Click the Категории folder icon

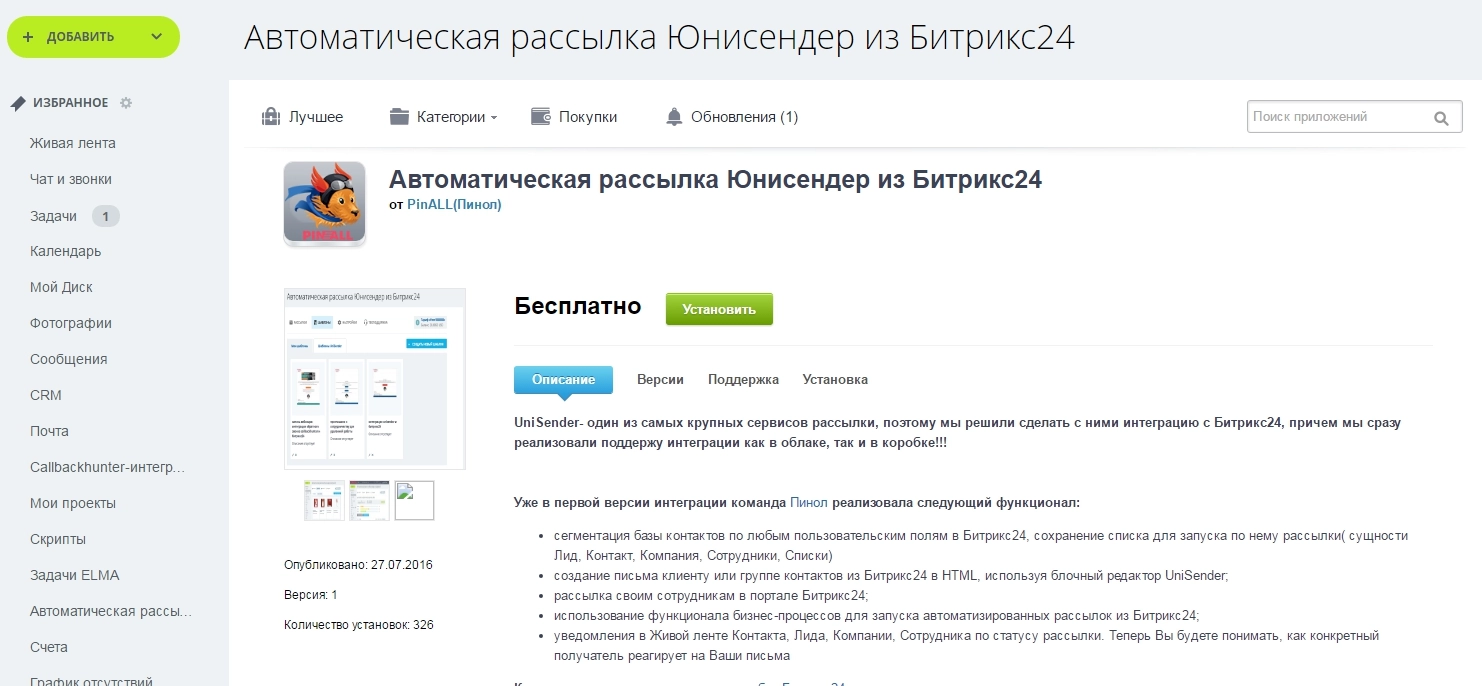tap(400, 117)
